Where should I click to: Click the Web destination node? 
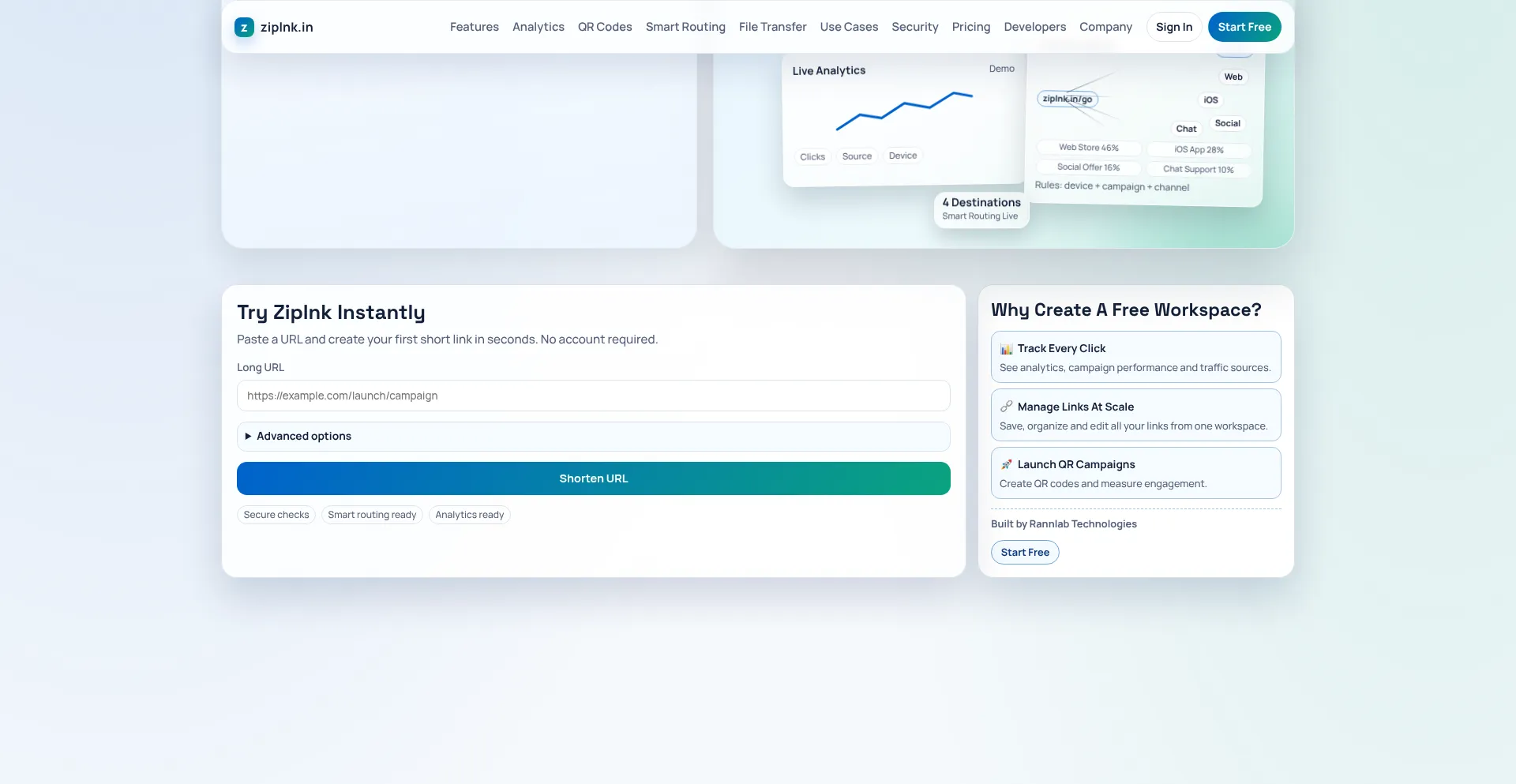click(x=1233, y=77)
